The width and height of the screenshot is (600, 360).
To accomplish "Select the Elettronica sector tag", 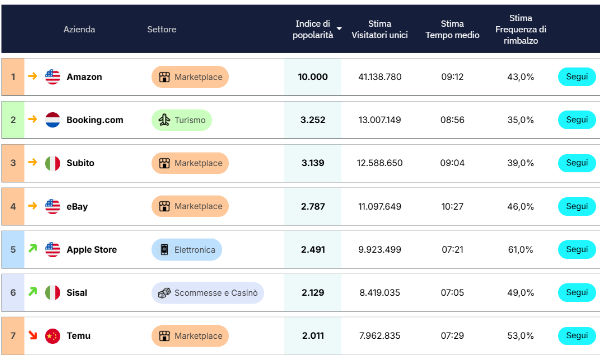I will tap(187, 249).
